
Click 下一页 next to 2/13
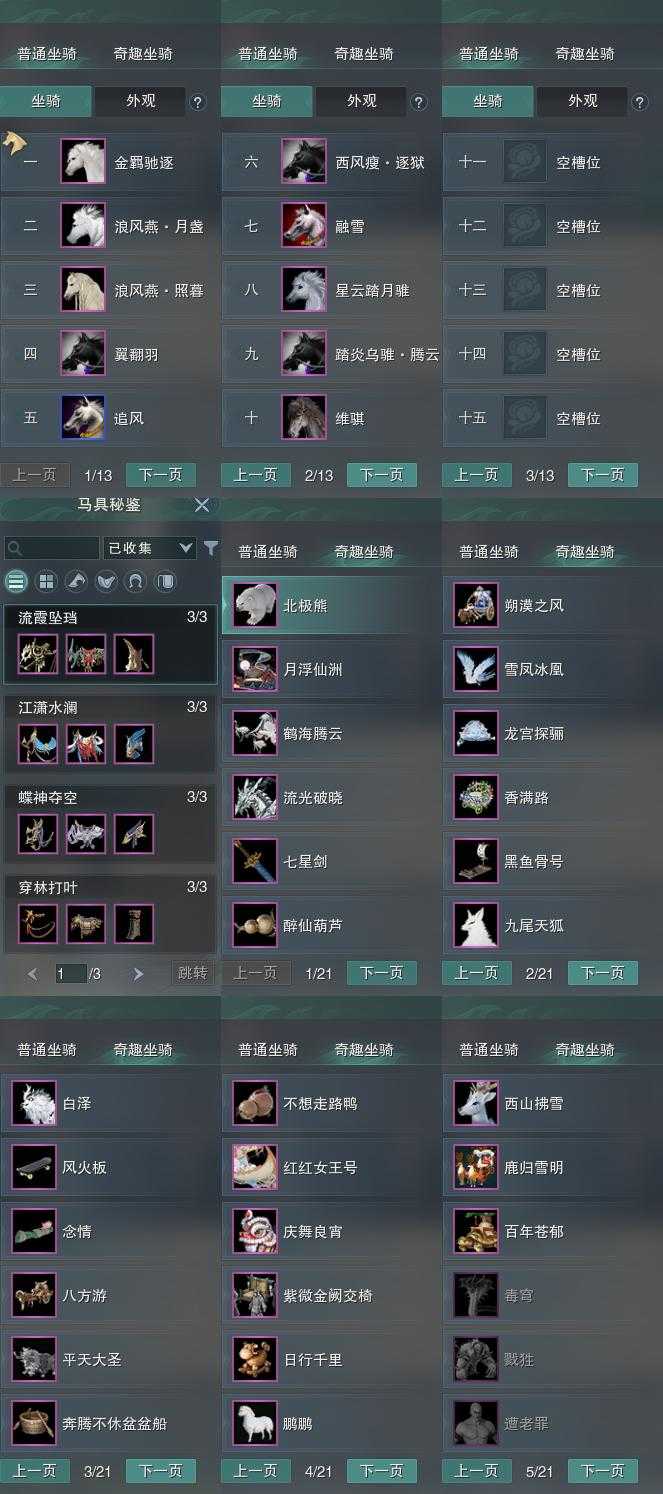coord(381,475)
